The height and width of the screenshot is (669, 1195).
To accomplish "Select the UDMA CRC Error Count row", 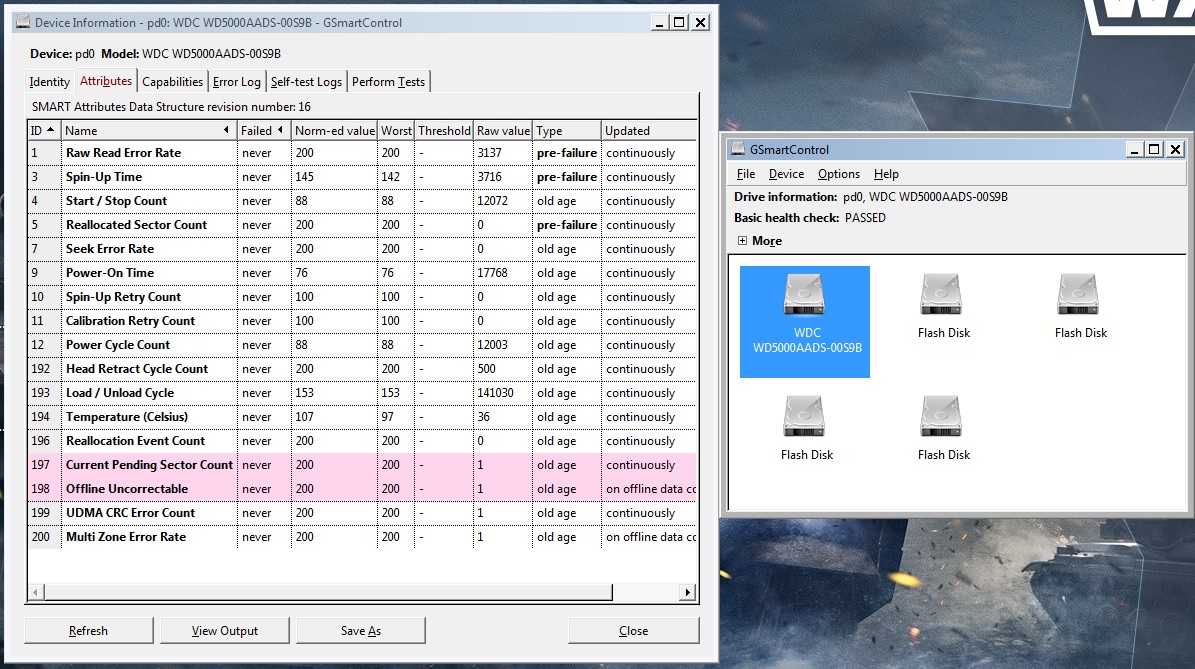I will (x=362, y=513).
